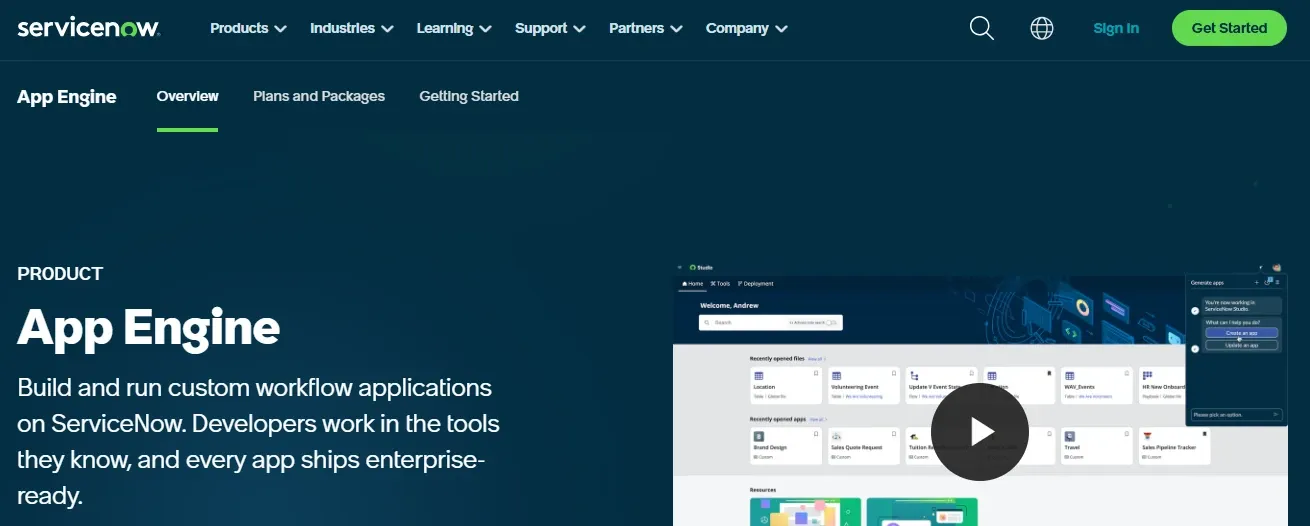The height and width of the screenshot is (526, 1310).
Task: Open the Partners navigation menu
Action: pos(646,28)
